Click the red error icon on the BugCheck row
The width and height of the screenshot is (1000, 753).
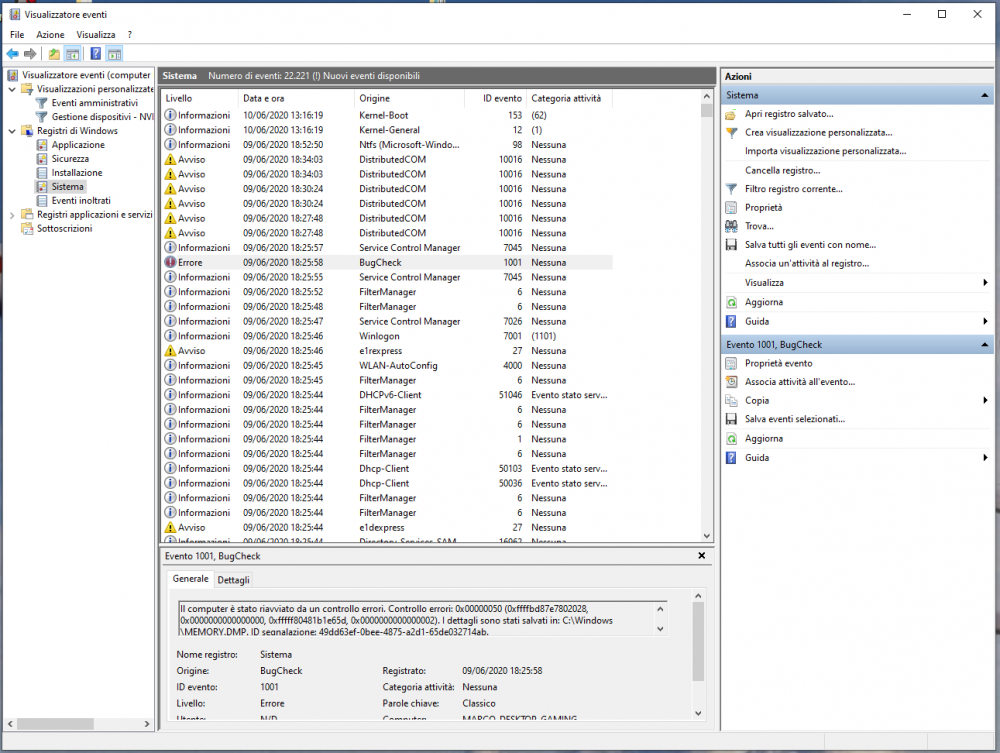(170, 262)
